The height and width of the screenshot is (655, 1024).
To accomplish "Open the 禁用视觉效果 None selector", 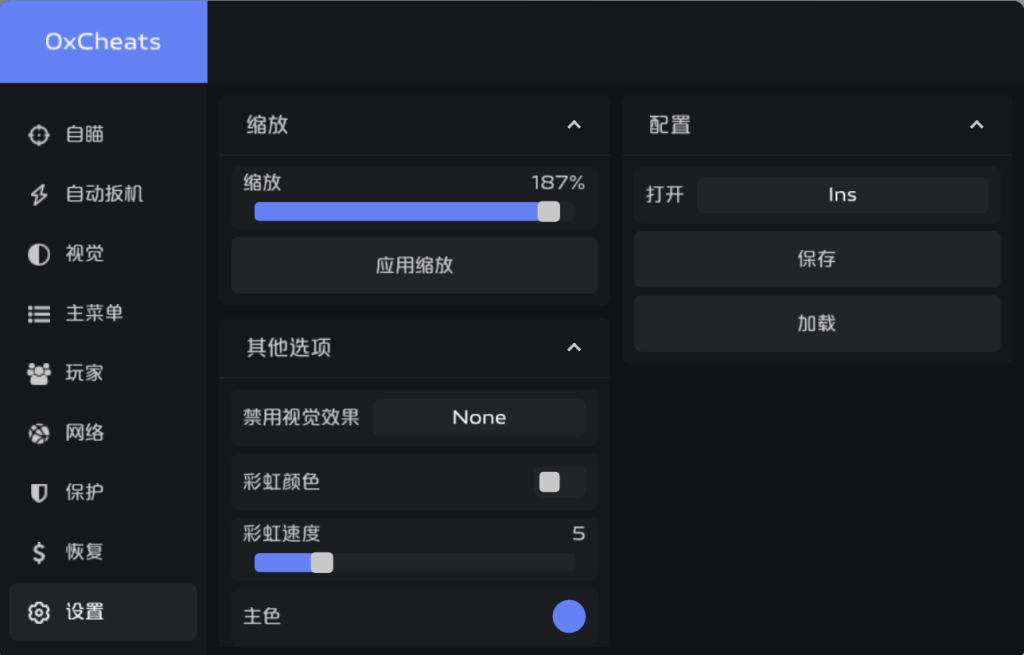I will pos(479,417).
